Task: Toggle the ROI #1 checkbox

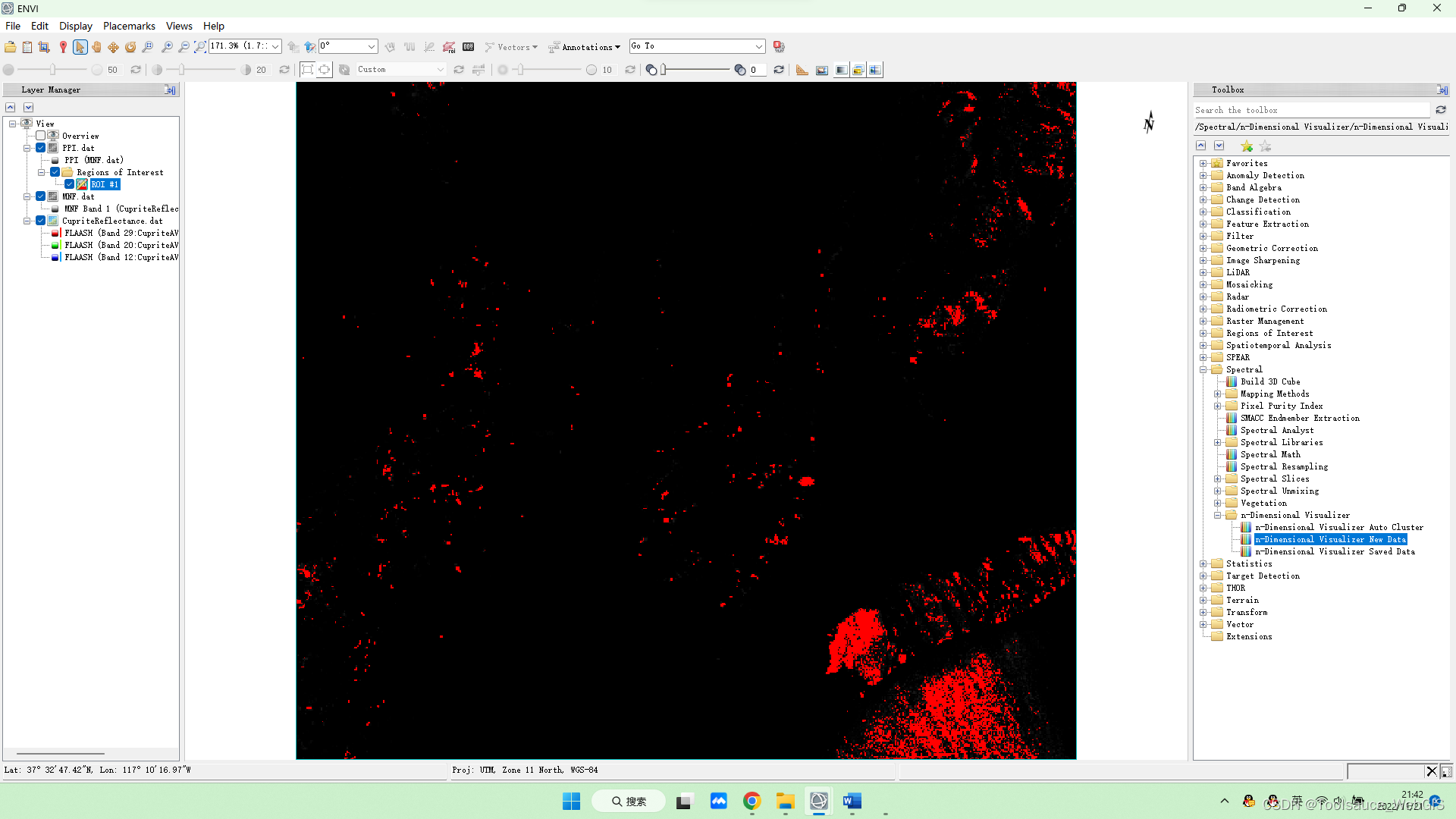Action: click(70, 184)
